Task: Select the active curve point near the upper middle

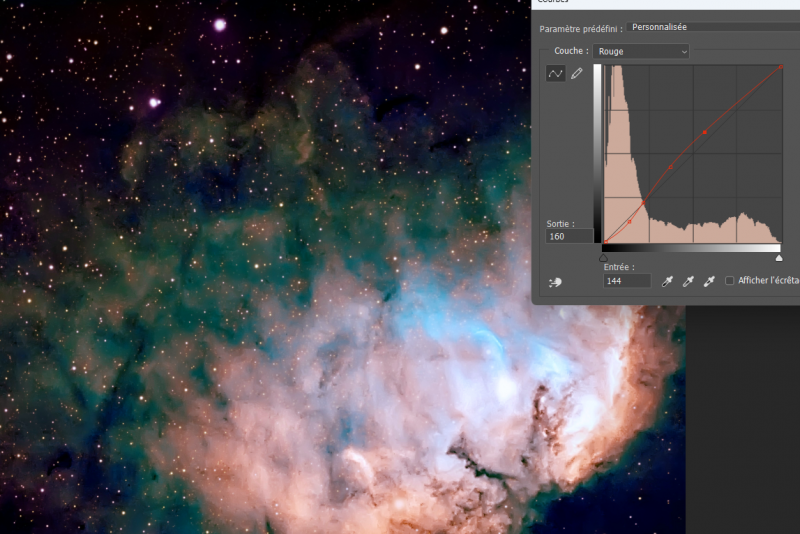Action: [705, 132]
